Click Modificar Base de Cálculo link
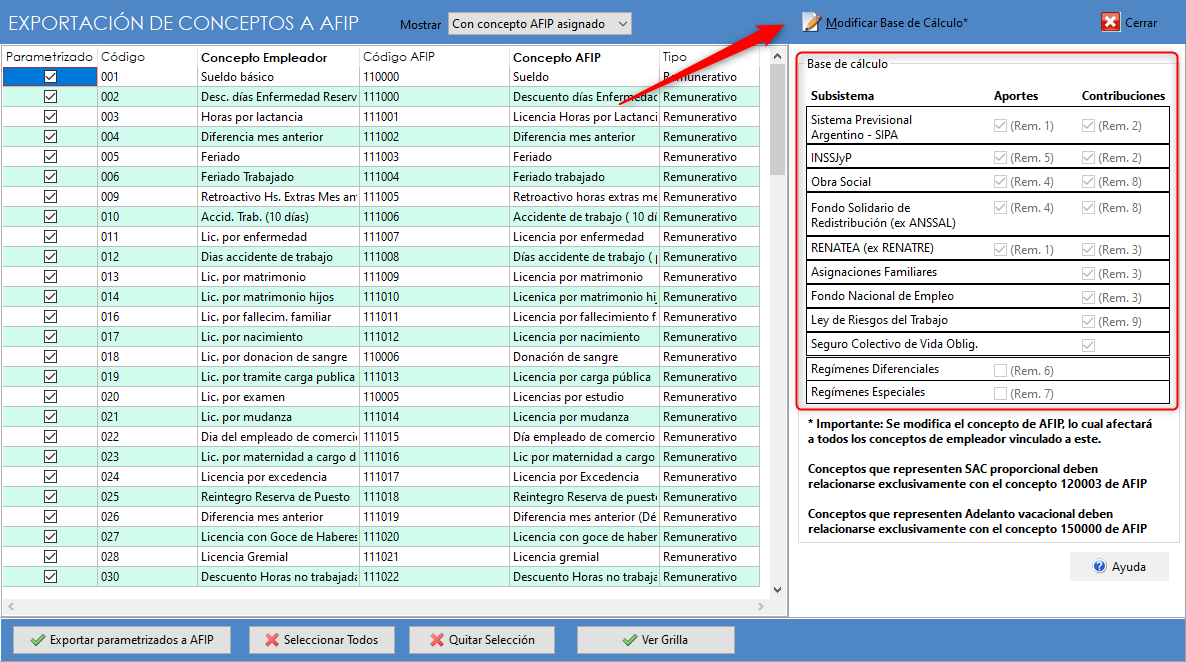The height and width of the screenshot is (662, 1186). [x=896, y=23]
